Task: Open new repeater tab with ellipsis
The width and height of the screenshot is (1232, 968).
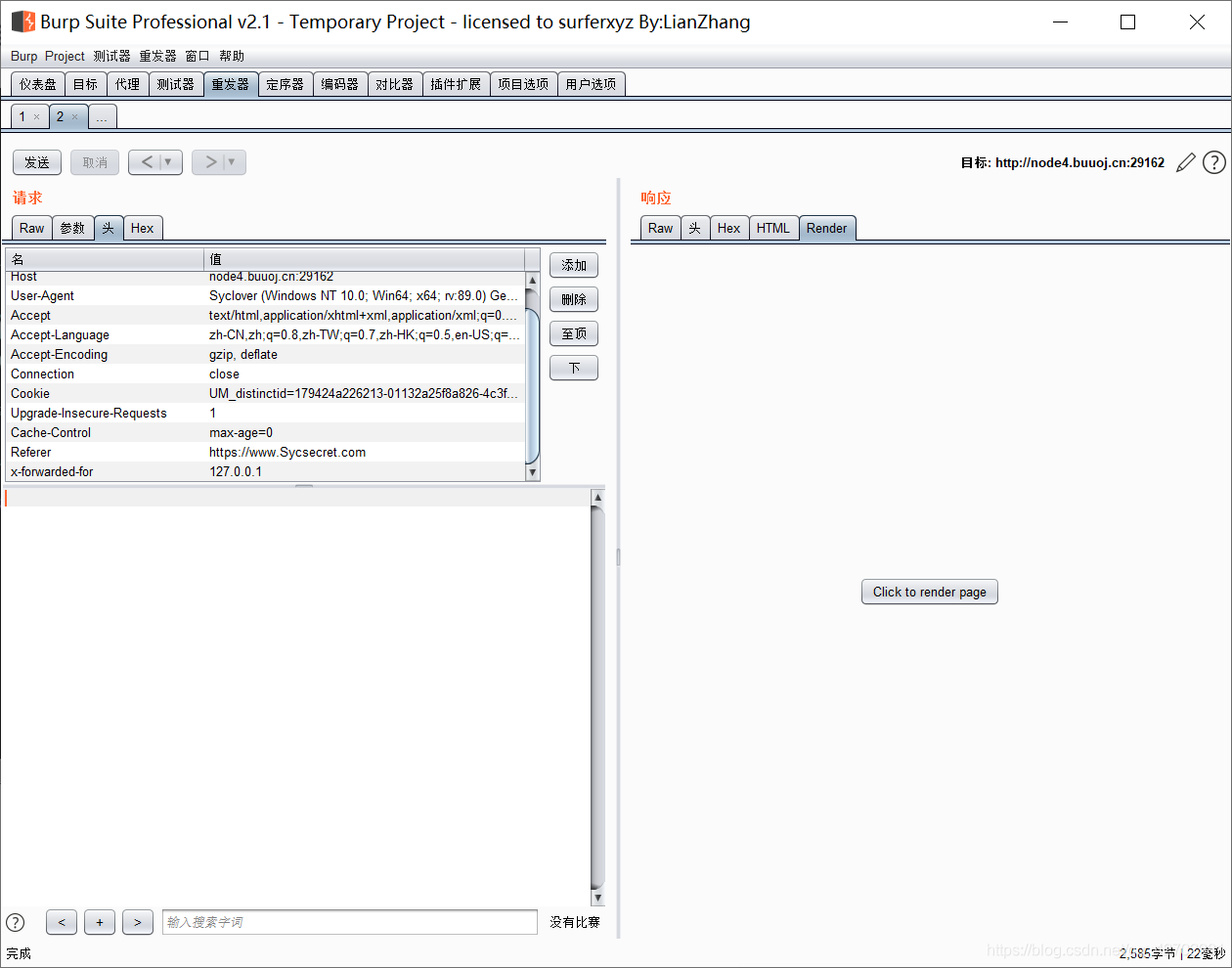Action: coord(102,117)
